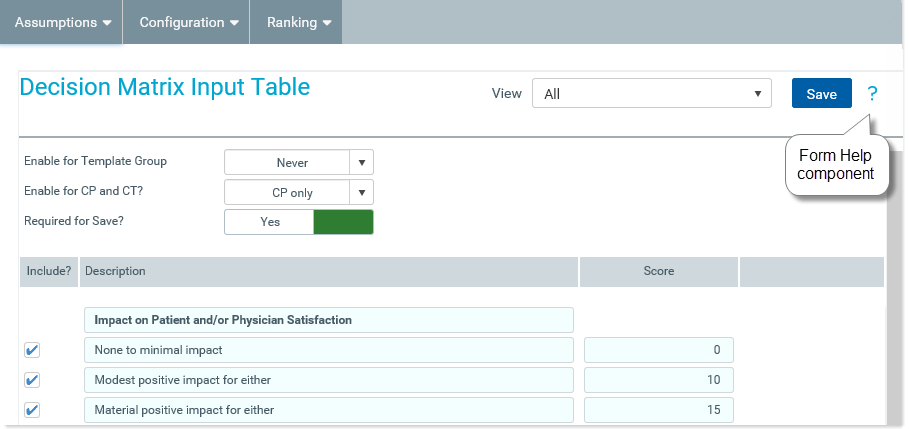This screenshot has height=429, width=909.
Task: Open Enable for Template Group dropdown
Action: (x=298, y=162)
